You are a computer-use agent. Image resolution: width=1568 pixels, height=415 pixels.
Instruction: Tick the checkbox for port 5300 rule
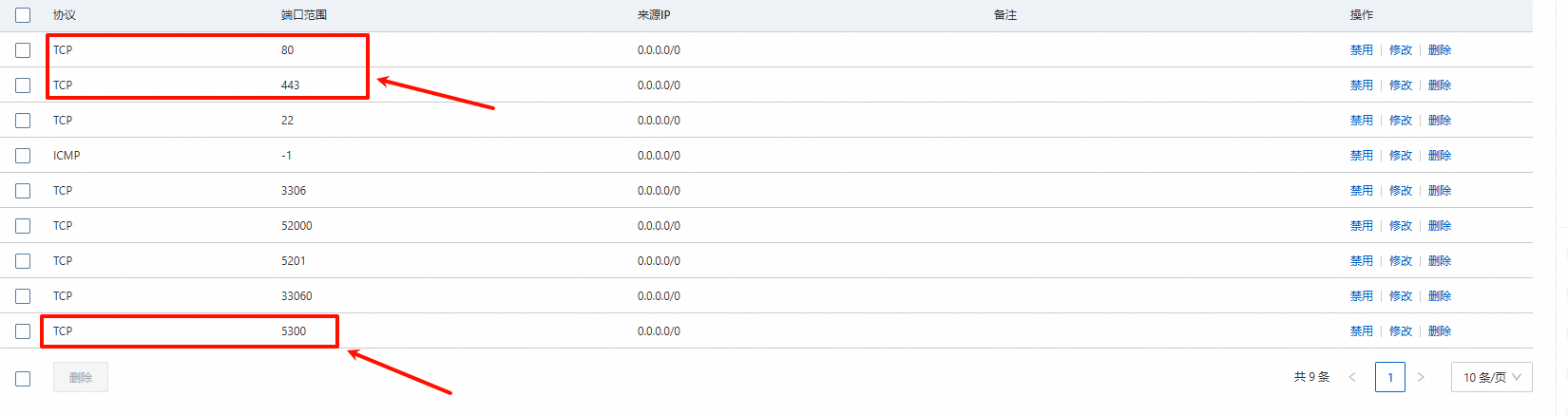[x=23, y=331]
